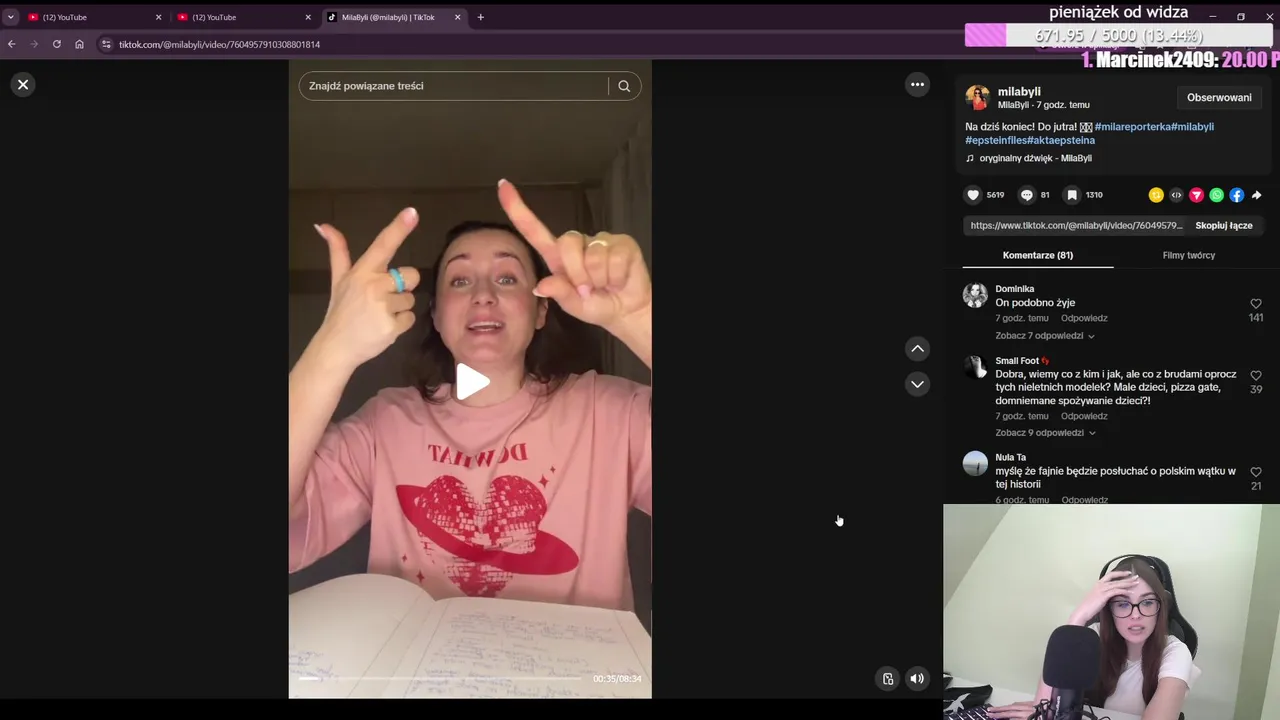Click the search magnifier icon
Image resolution: width=1280 pixels, height=720 pixels.
coord(624,86)
